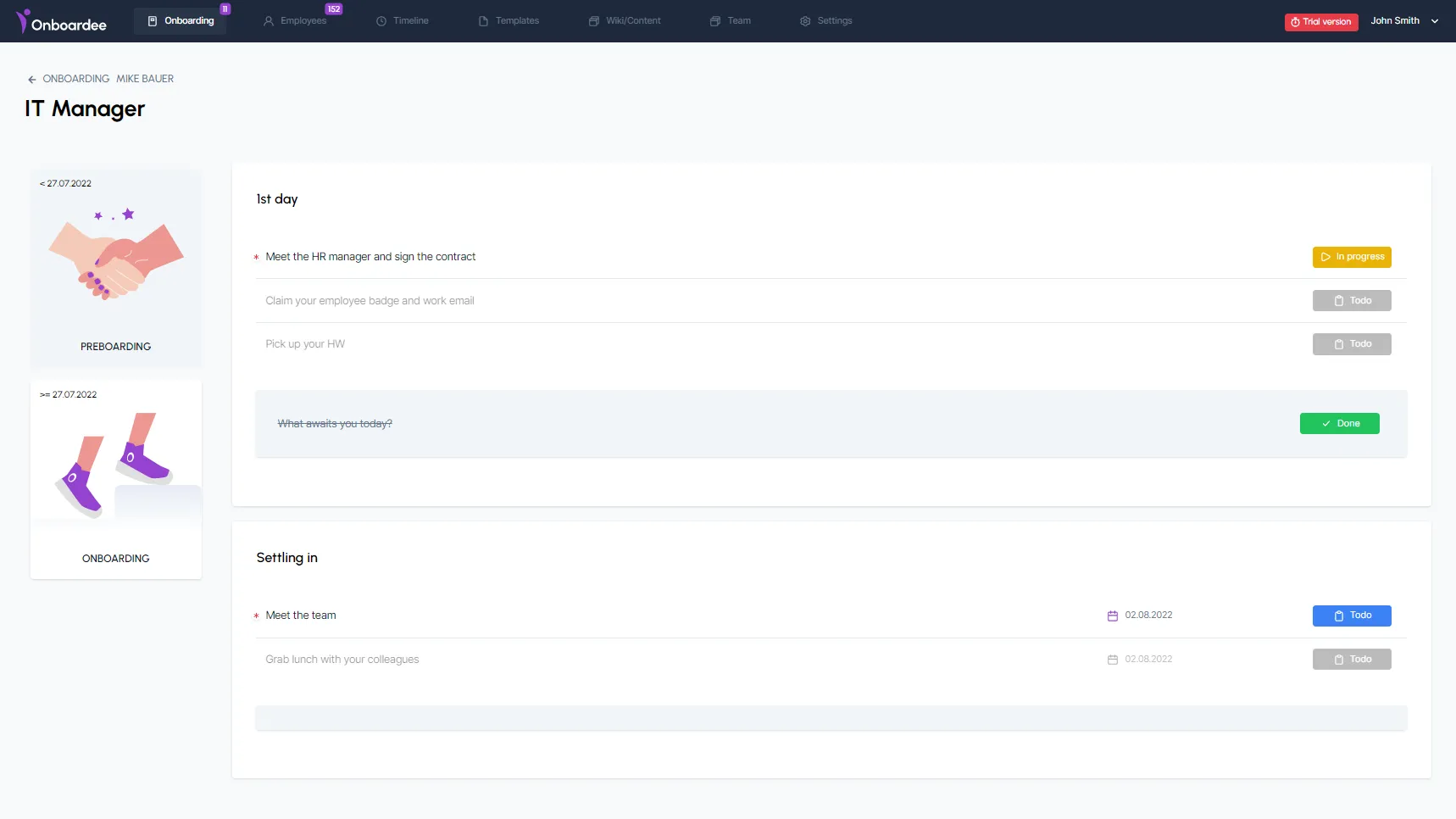The image size is (1456, 819).
Task: Click Todo for Grab lunch with colleagues
Action: click(1352, 659)
